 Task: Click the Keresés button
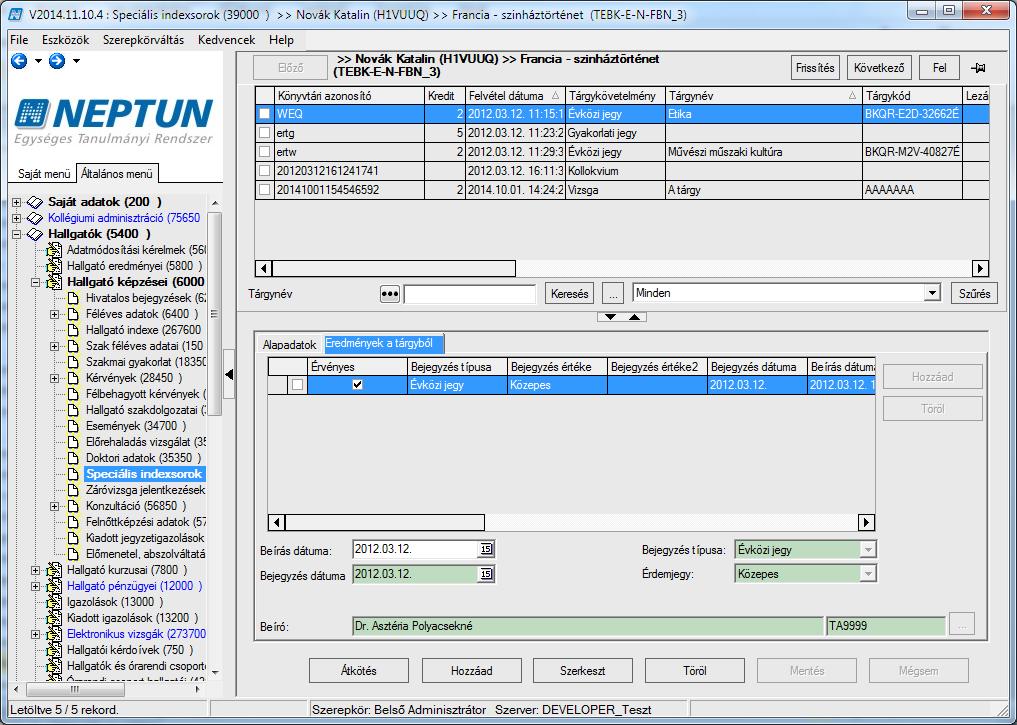(569, 294)
